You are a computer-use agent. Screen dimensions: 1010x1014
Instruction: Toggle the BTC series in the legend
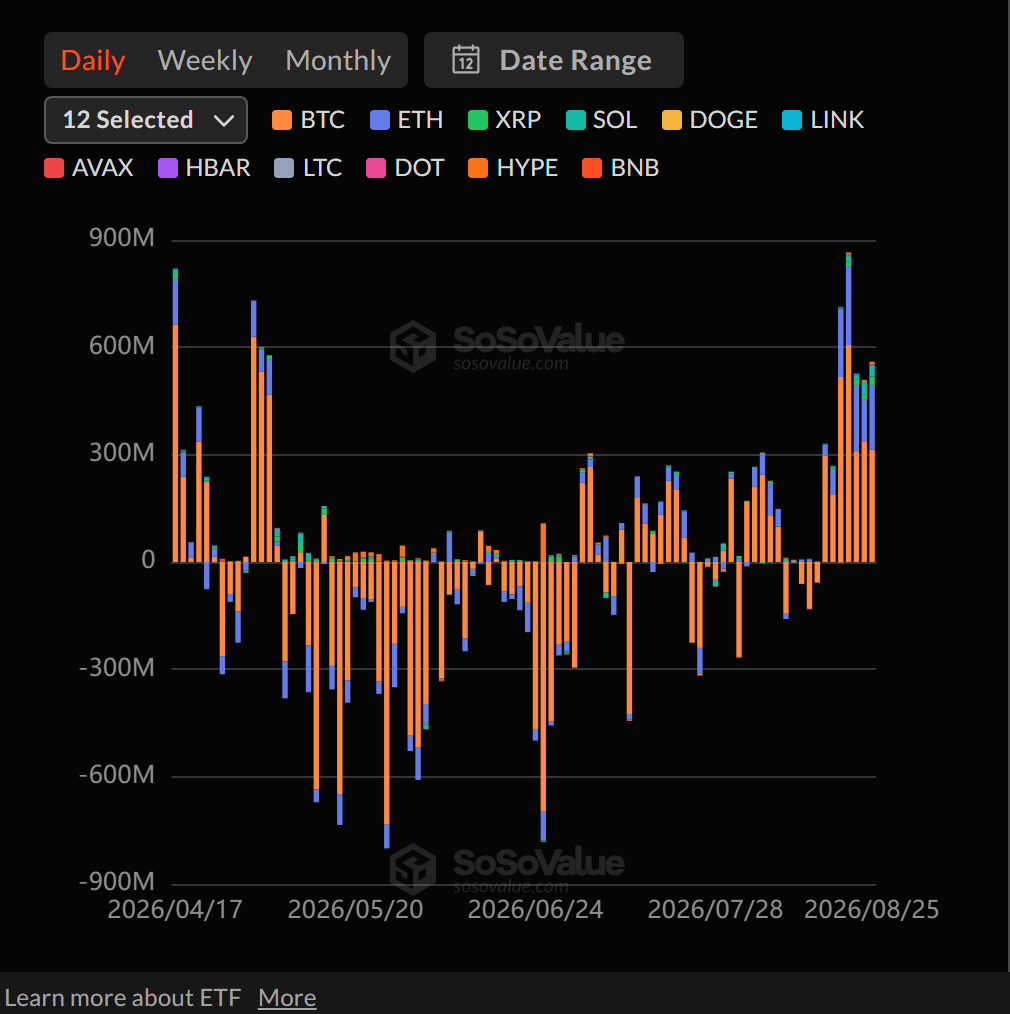[308, 120]
